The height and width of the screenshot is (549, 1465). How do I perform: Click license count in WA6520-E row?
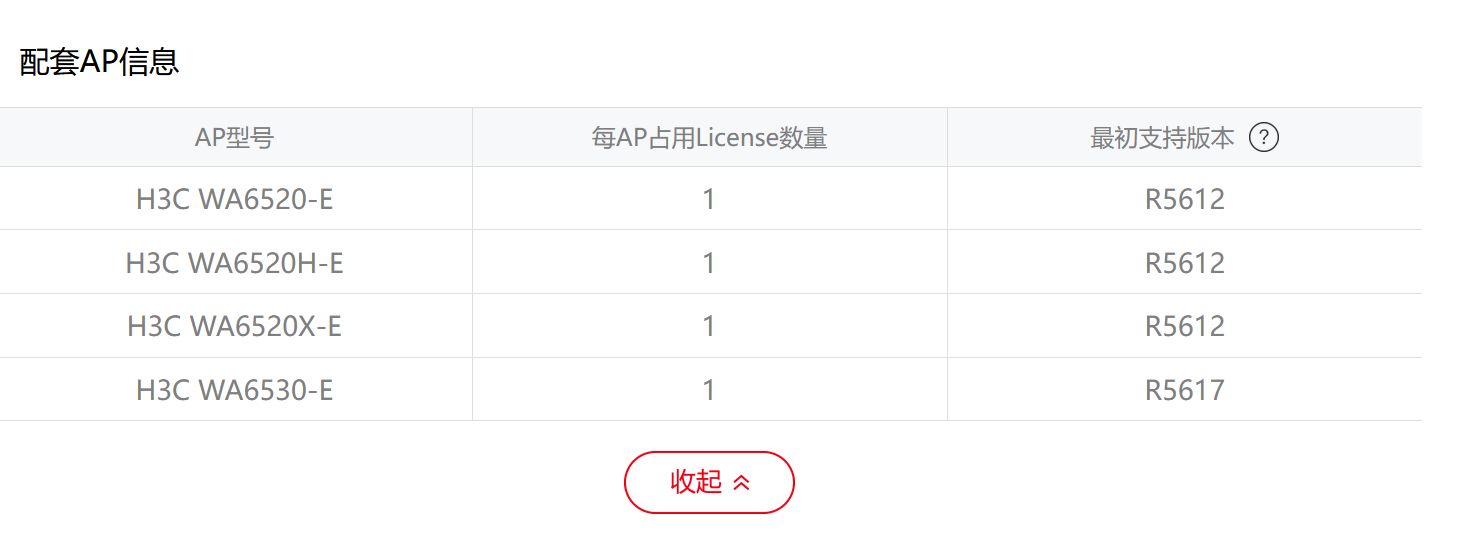pyautogui.click(x=709, y=199)
